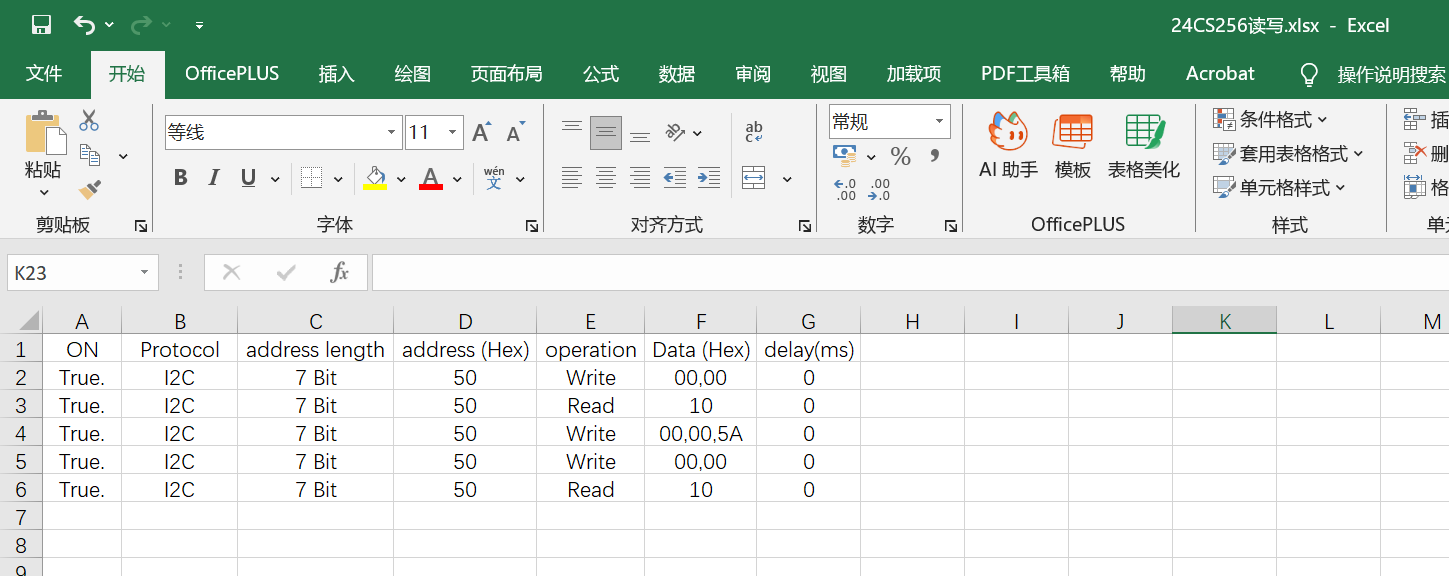1449x576 pixels.
Task: Open the Customize Quick Access Toolbar menu
Action: click(x=199, y=25)
